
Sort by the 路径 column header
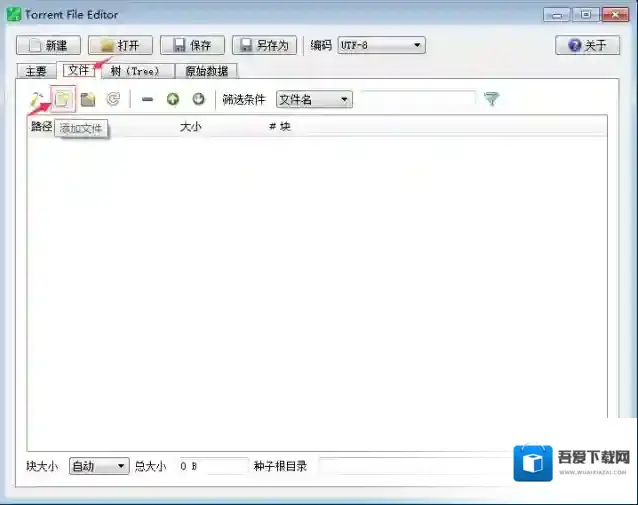[42, 127]
